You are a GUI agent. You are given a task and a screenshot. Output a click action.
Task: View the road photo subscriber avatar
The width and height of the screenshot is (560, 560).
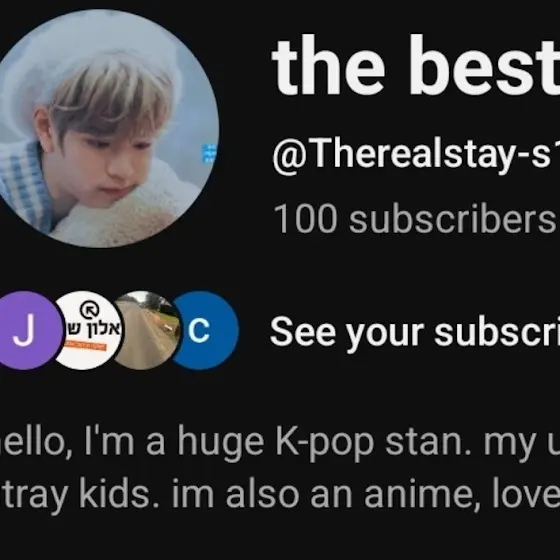(x=147, y=330)
